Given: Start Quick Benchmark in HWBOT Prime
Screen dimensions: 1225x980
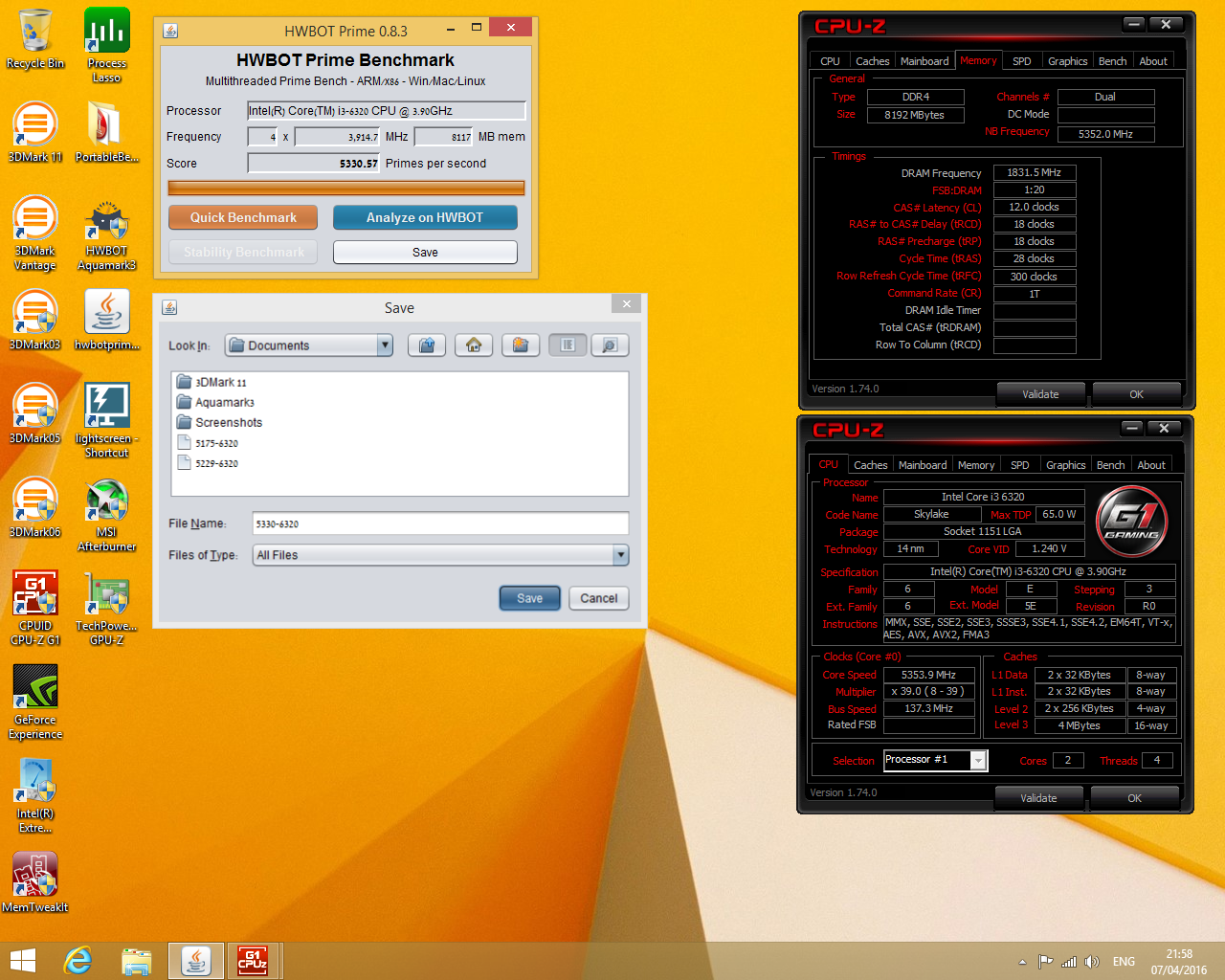Looking at the screenshot, I should click(x=243, y=217).
